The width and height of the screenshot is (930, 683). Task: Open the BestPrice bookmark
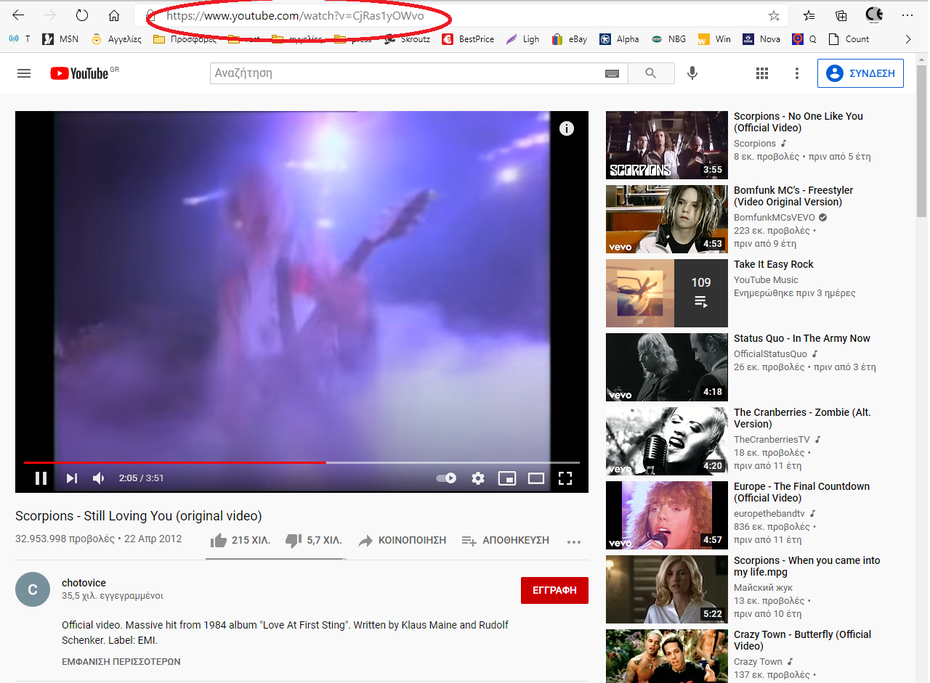[x=469, y=39]
